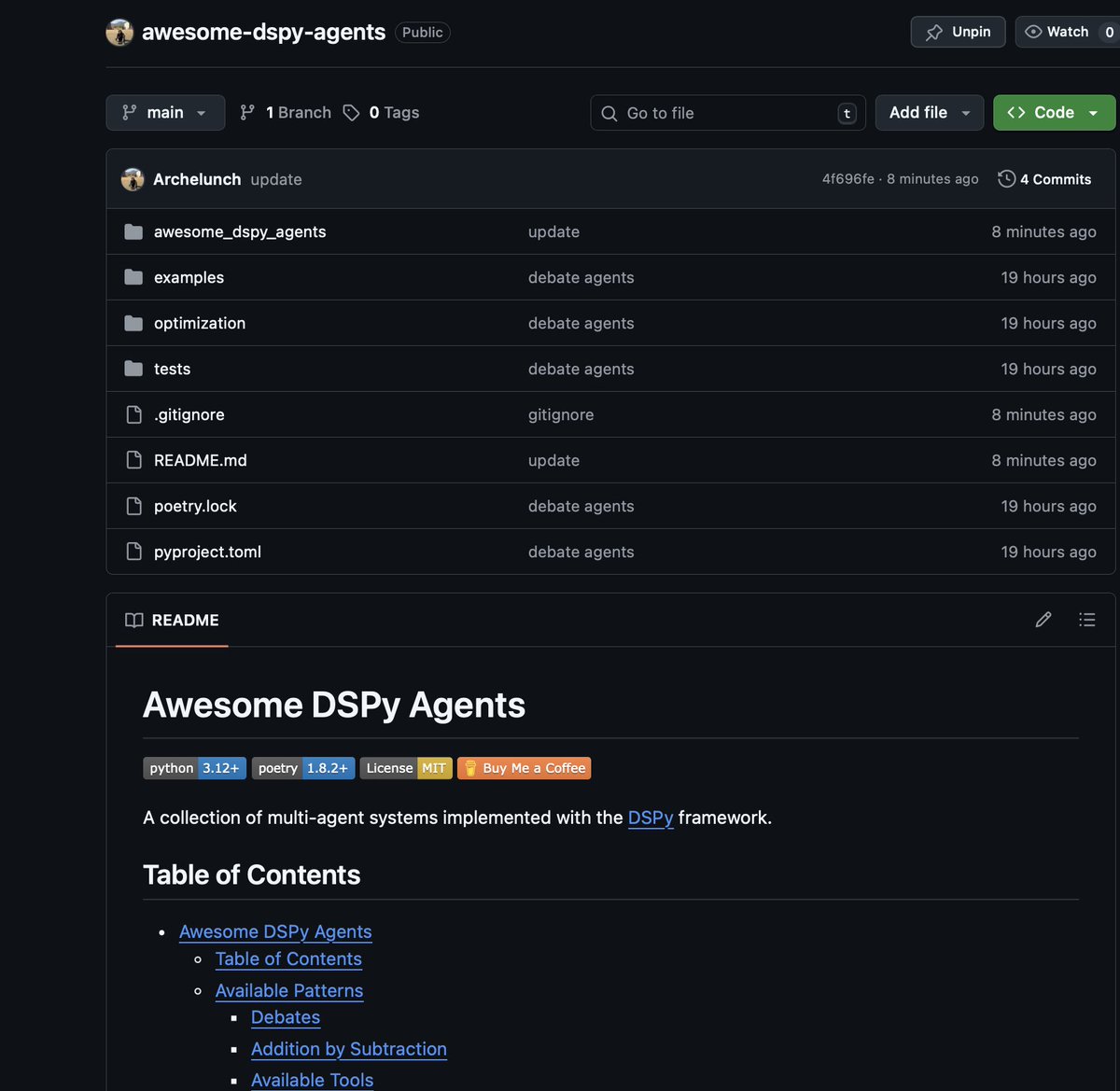The width and height of the screenshot is (1120, 1091).
Task: Click the file icon for poetry.lock
Action: [x=133, y=506]
